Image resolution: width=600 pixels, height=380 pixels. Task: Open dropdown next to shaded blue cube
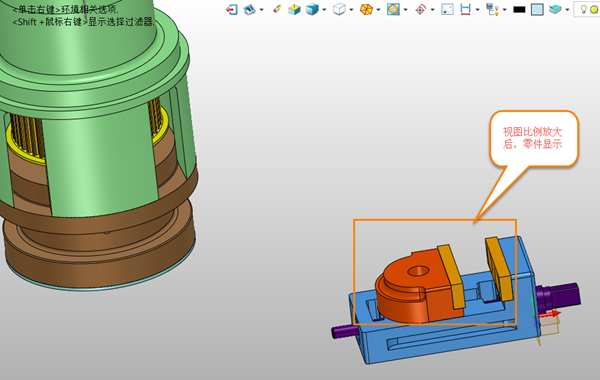click(x=324, y=10)
